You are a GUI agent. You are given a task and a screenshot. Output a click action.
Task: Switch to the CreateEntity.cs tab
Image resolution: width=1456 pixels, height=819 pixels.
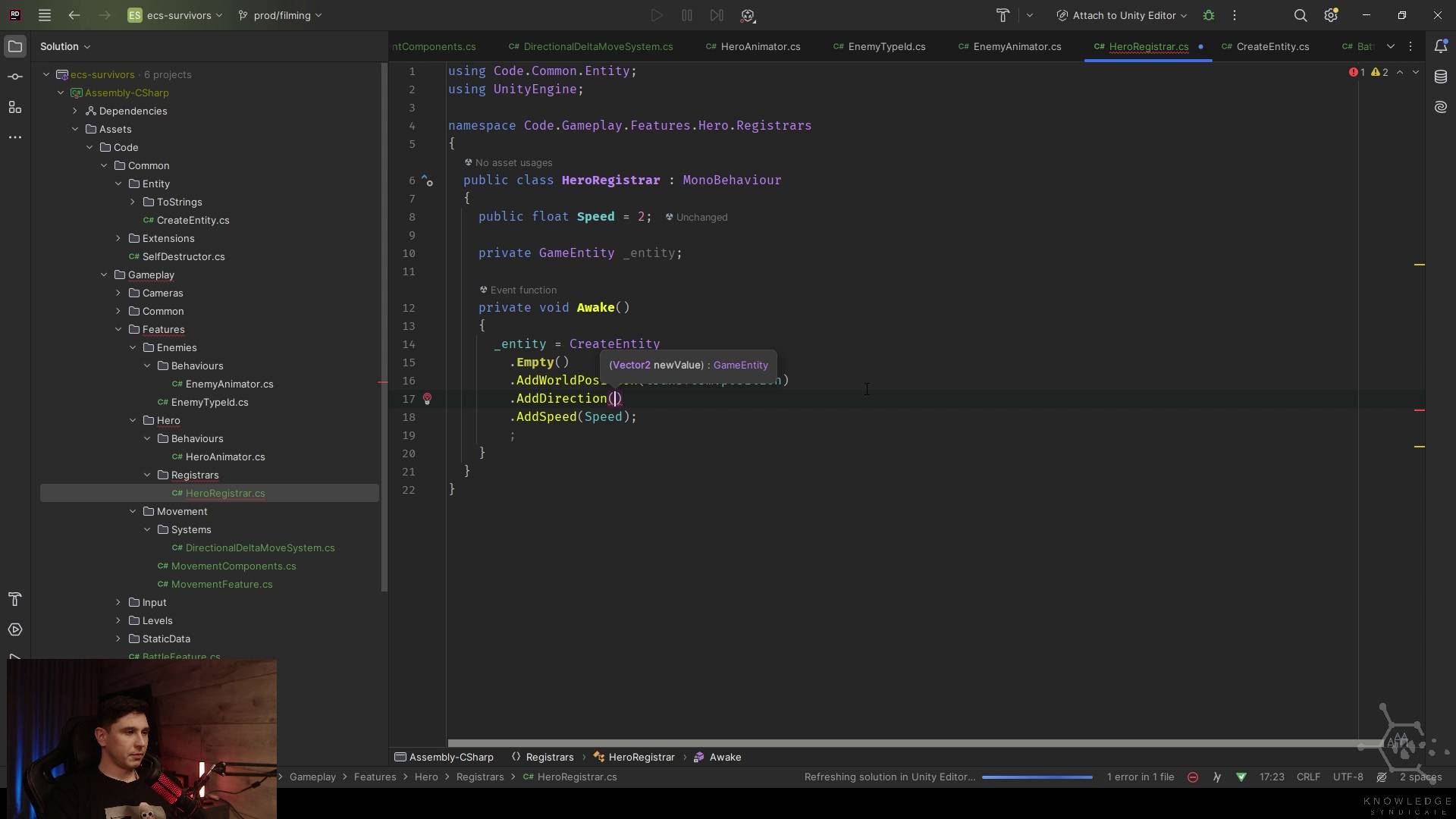click(x=1272, y=47)
